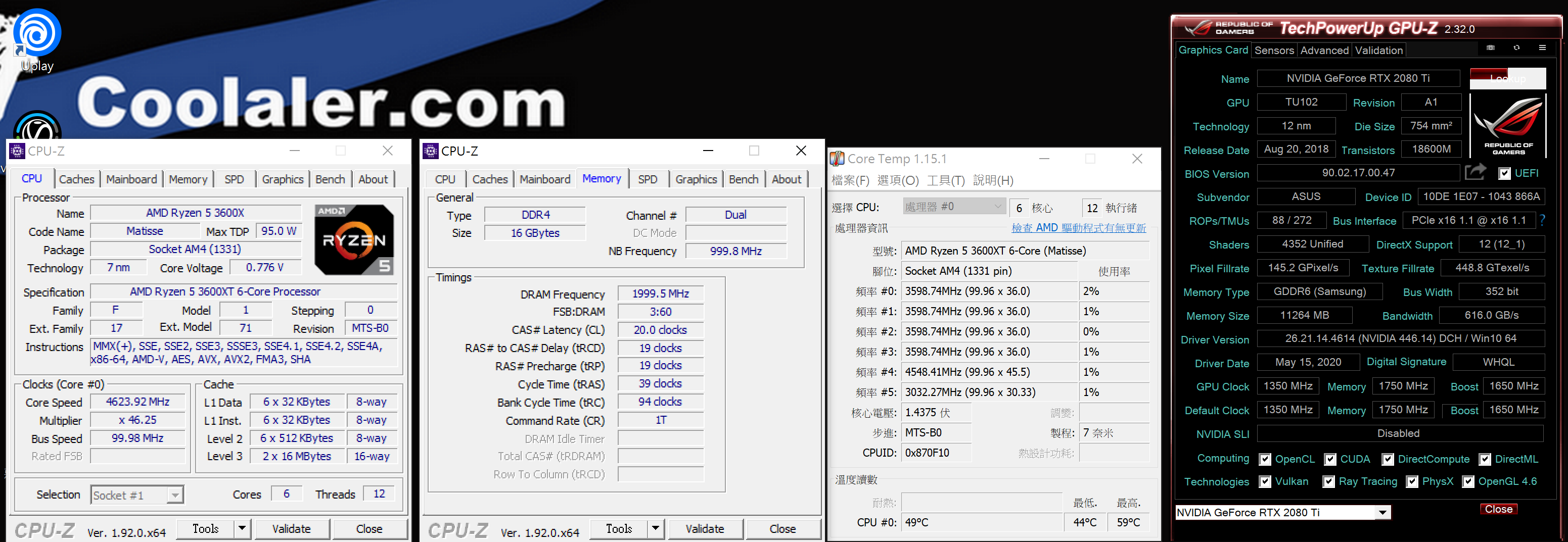Open the Tools dropdown arrow in left CPU-Z

click(242, 529)
